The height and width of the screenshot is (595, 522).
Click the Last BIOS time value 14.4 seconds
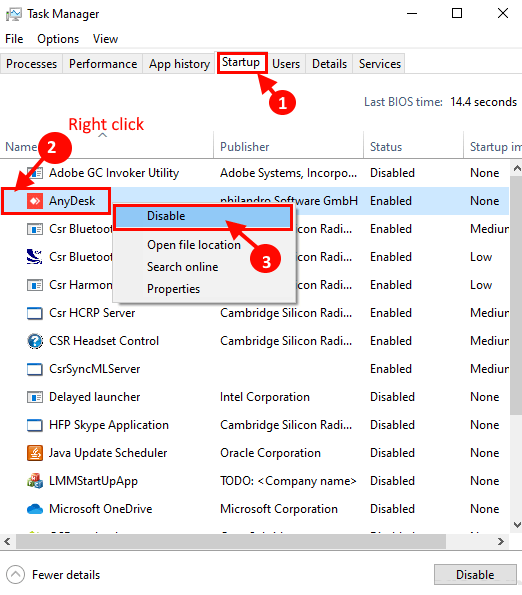point(484,102)
